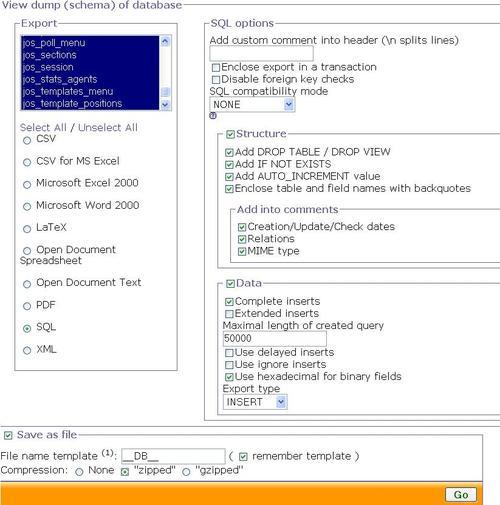This screenshot has width=500, height=505.
Task: Expand the Export type INSERT dropdown
Action: (255, 402)
